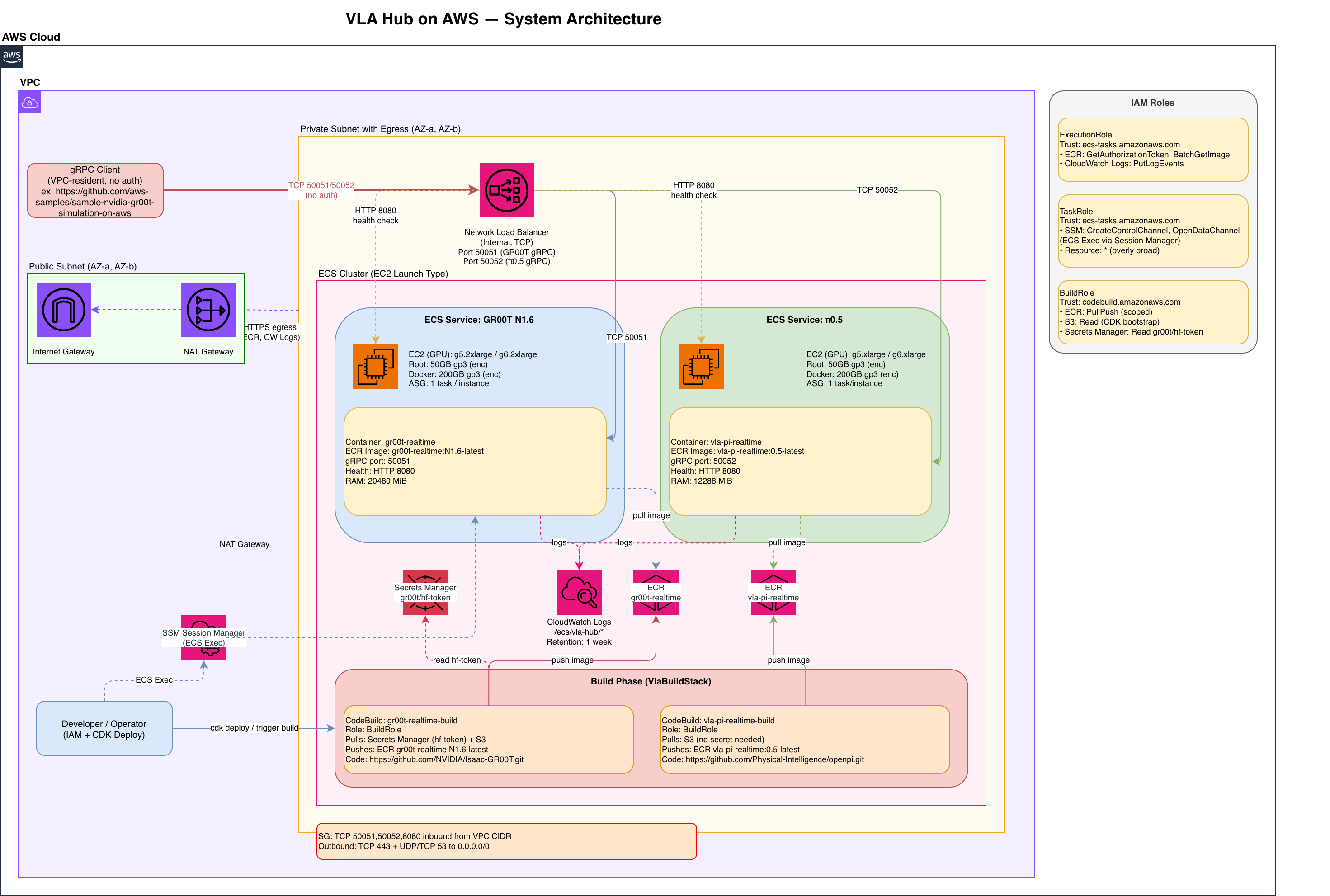1330x896 pixels.
Task: Select the ECR gr00t-realtime icon
Action: [656, 593]
